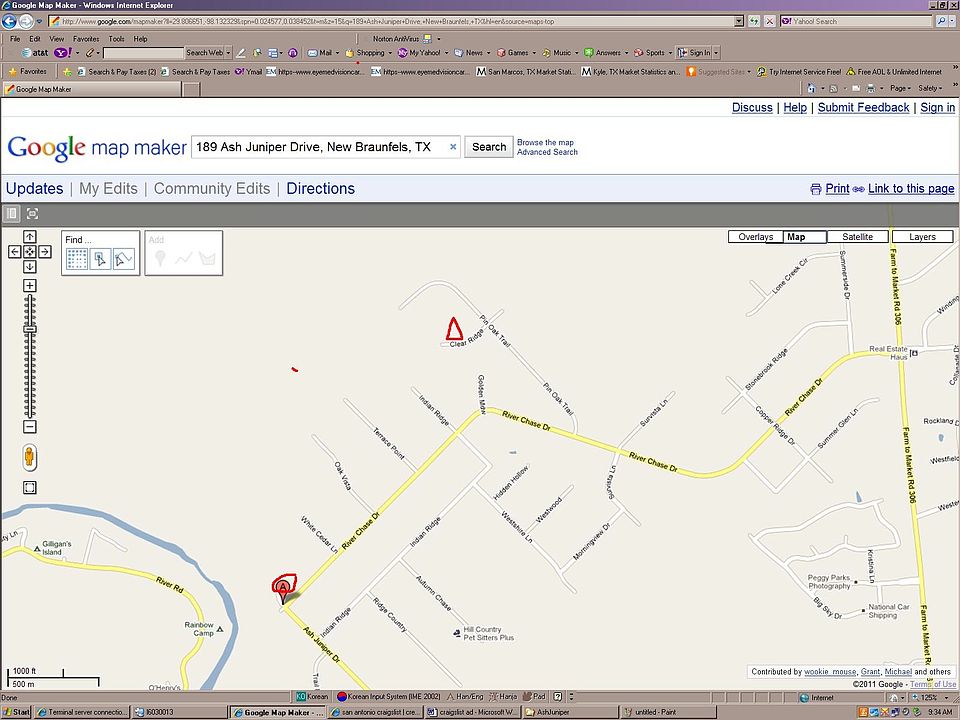Open the craigslist ad Word taskbar item
960x720 pixels.
472,713
